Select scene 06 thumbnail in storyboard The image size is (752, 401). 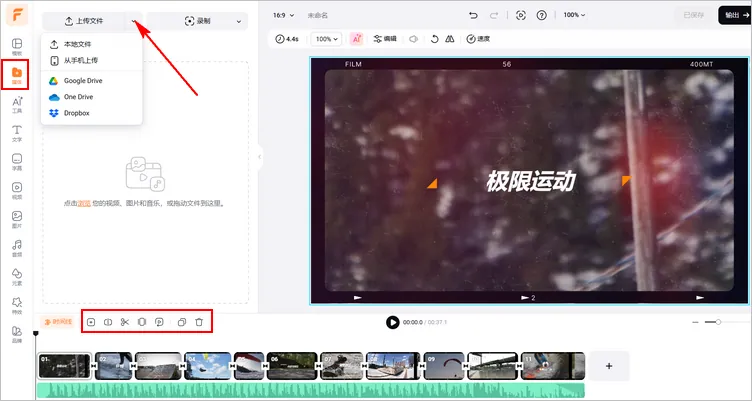(292, 366)
